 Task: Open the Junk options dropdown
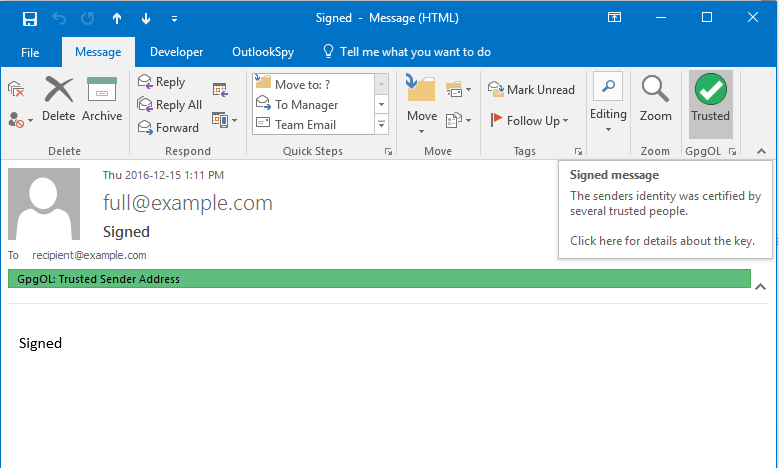click(21, 120)
